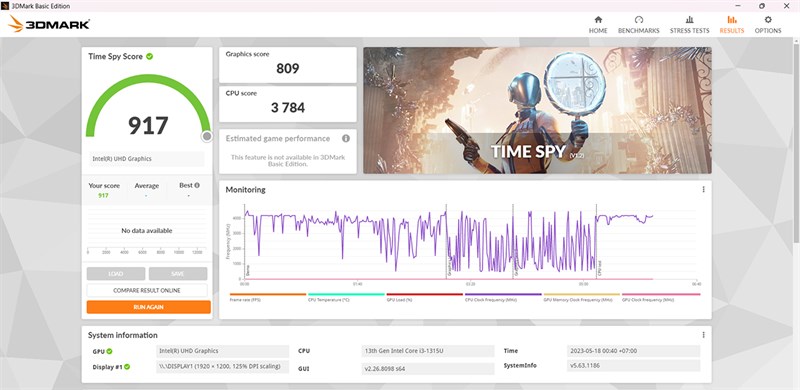Open the Monitoring panel three-dot menu

click(703, 189)
